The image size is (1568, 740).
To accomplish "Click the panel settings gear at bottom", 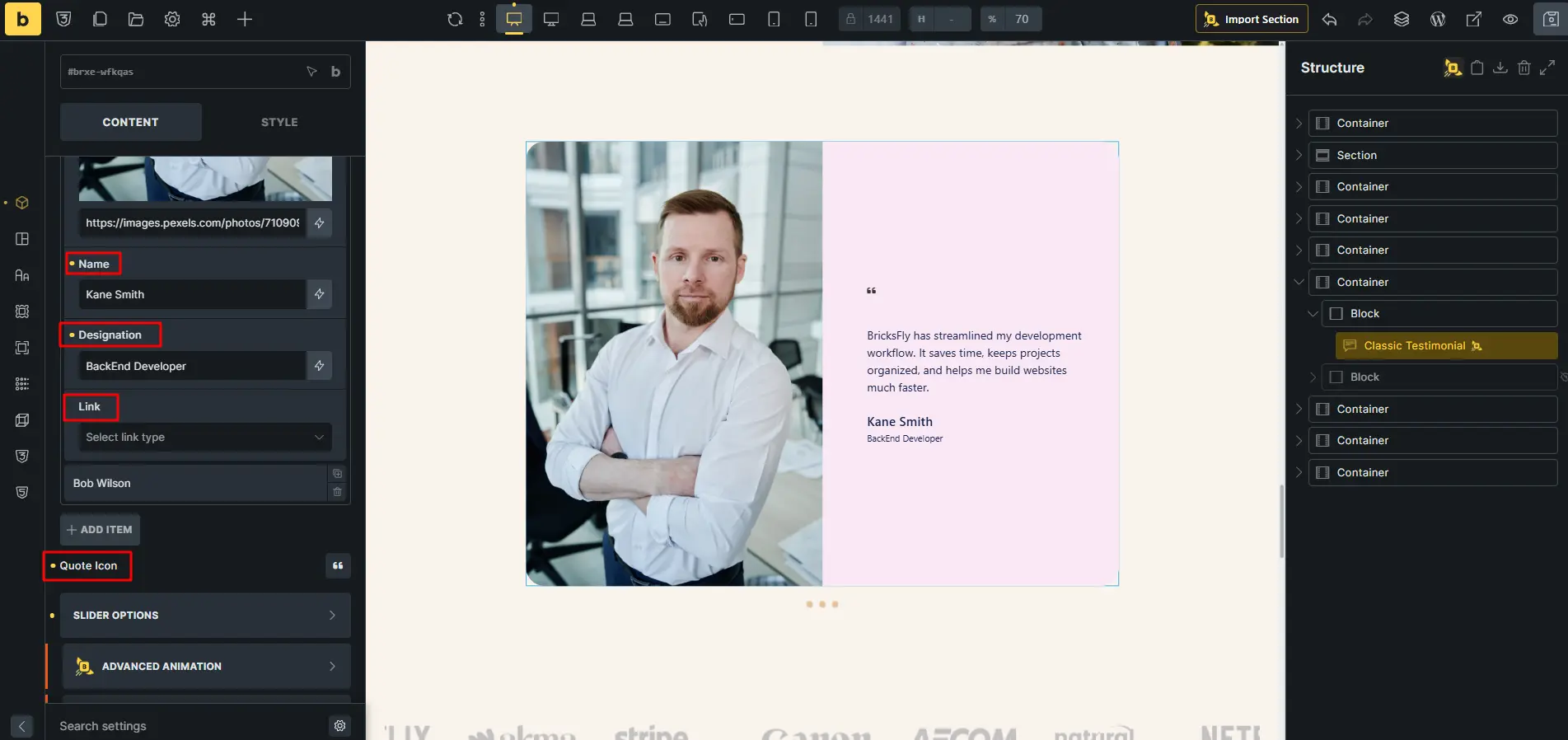I will [339, 726].
